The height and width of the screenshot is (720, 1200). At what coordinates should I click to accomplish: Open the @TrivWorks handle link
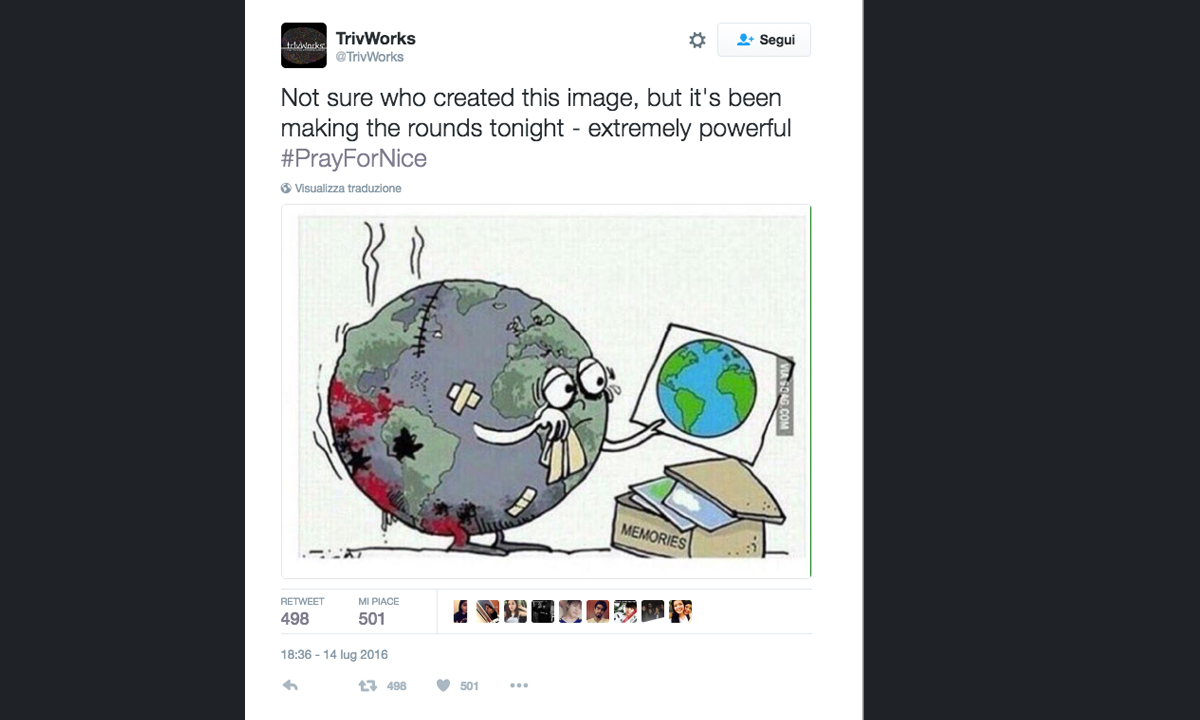coord(369,57)
